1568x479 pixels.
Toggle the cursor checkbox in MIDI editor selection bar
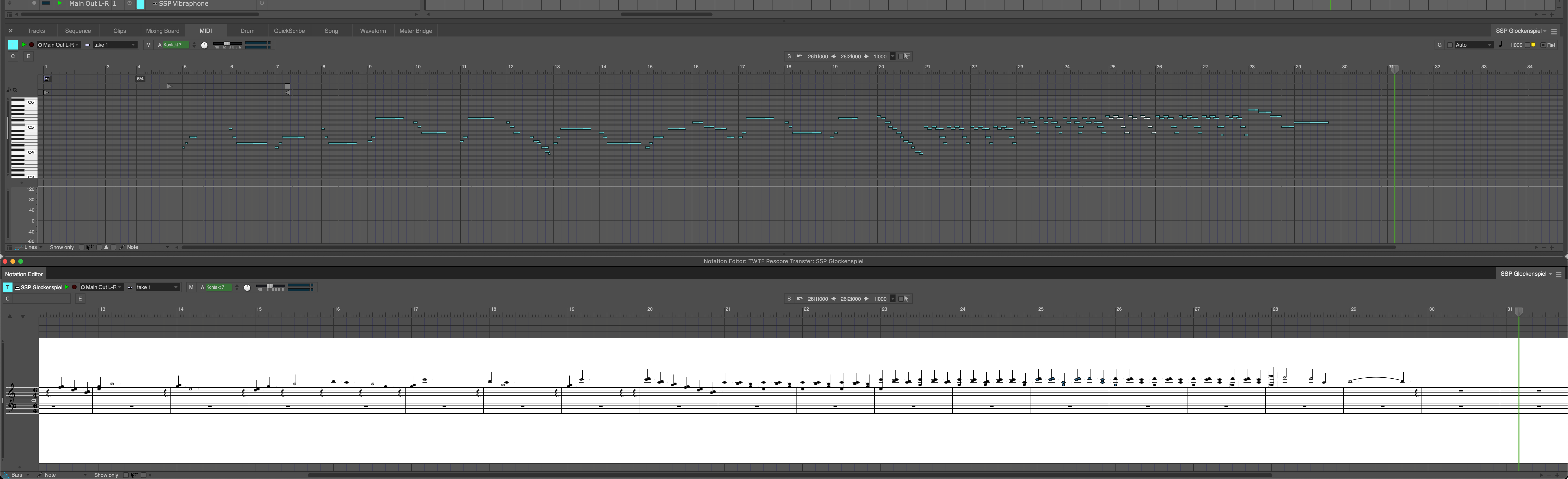[901, 57]
